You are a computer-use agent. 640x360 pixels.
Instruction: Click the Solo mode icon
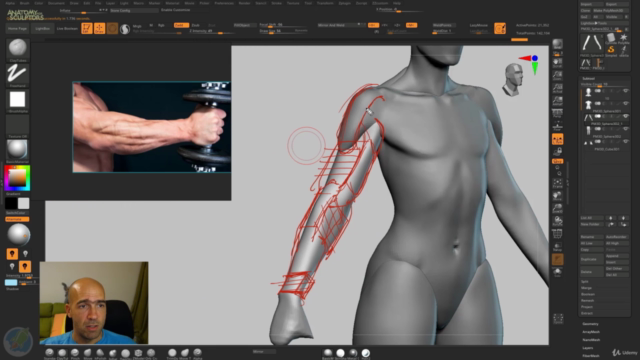(557, 272)
